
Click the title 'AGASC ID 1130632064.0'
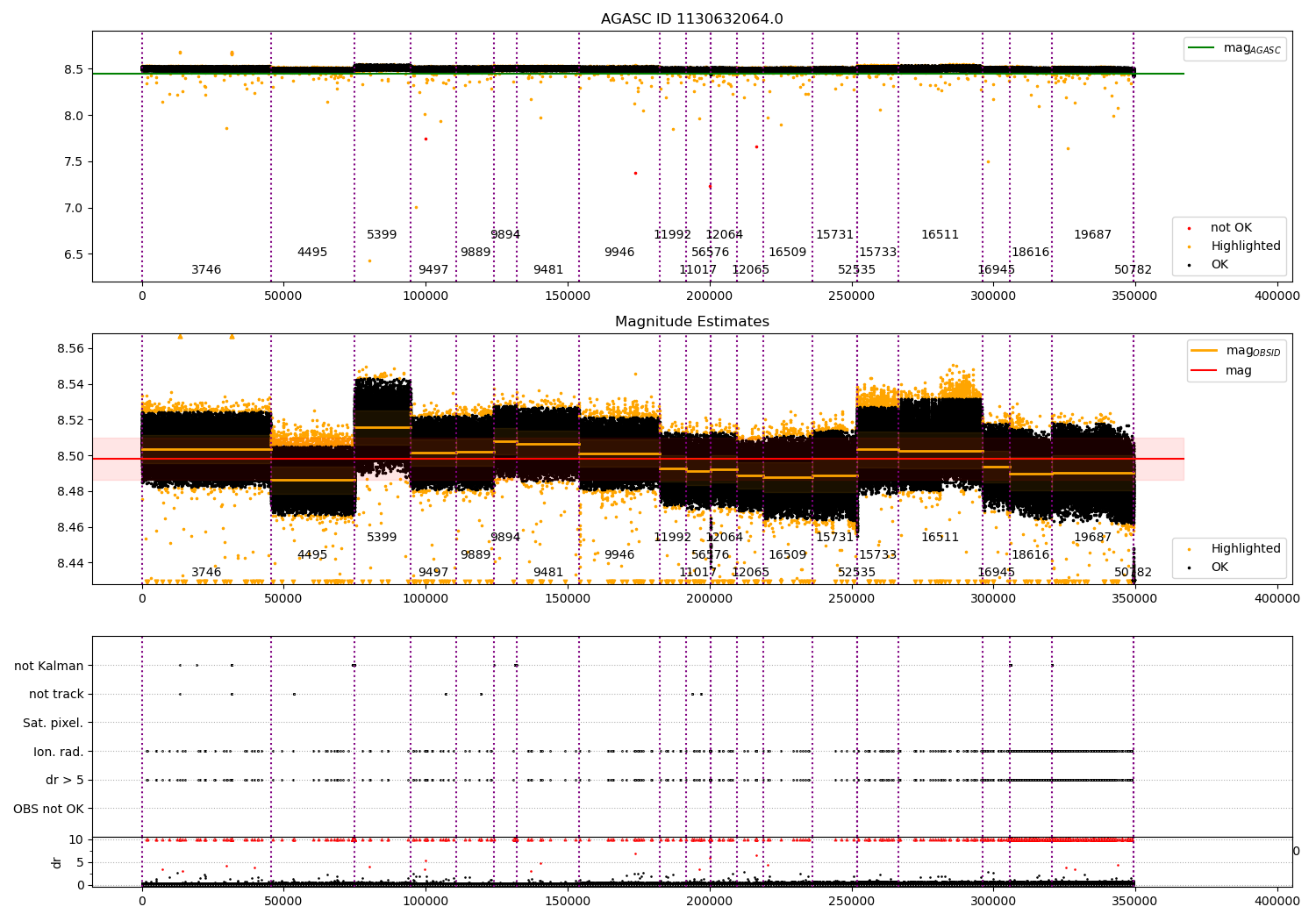click(x=691, y=19)
